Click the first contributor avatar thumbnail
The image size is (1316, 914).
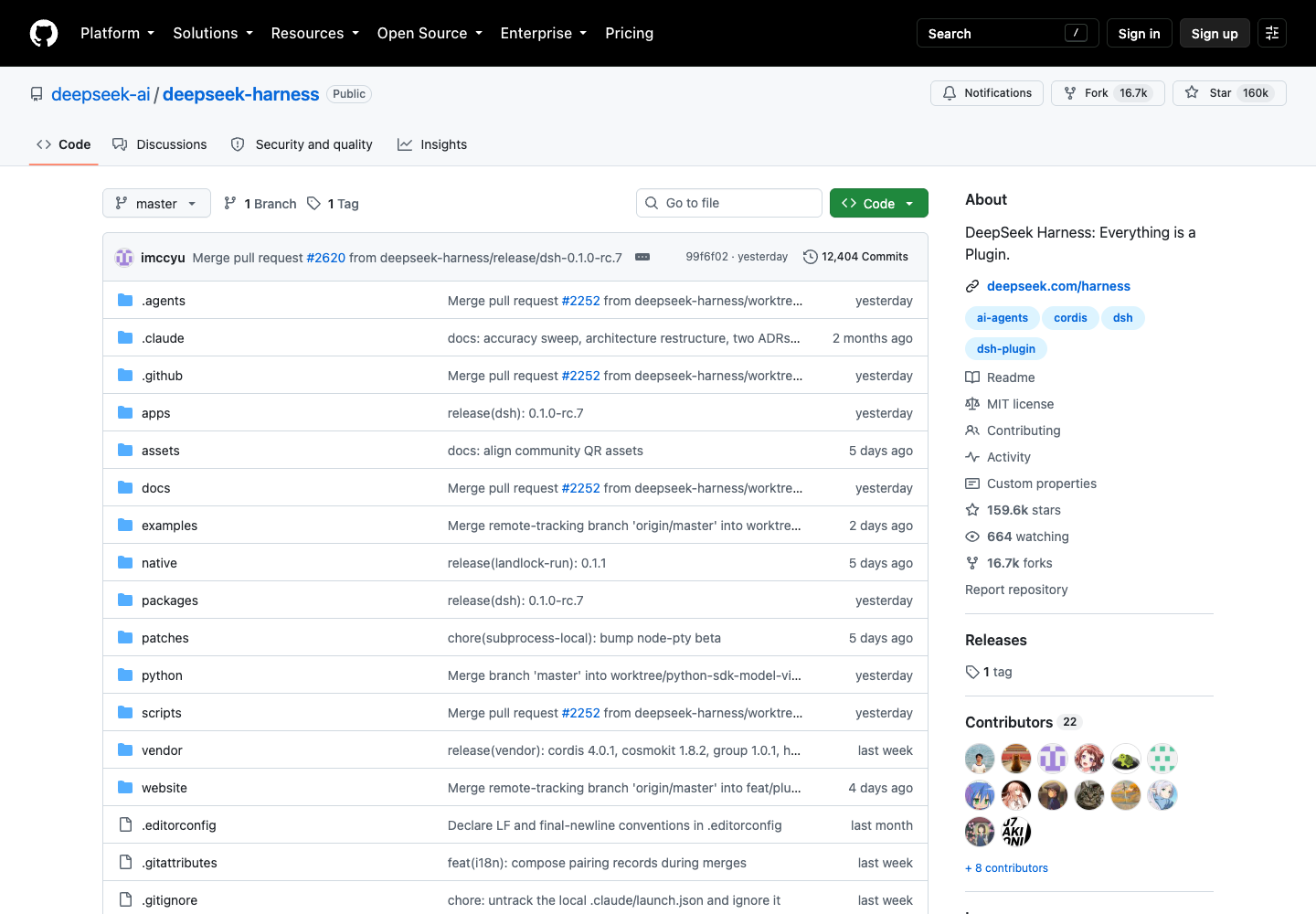coord(980,759)
